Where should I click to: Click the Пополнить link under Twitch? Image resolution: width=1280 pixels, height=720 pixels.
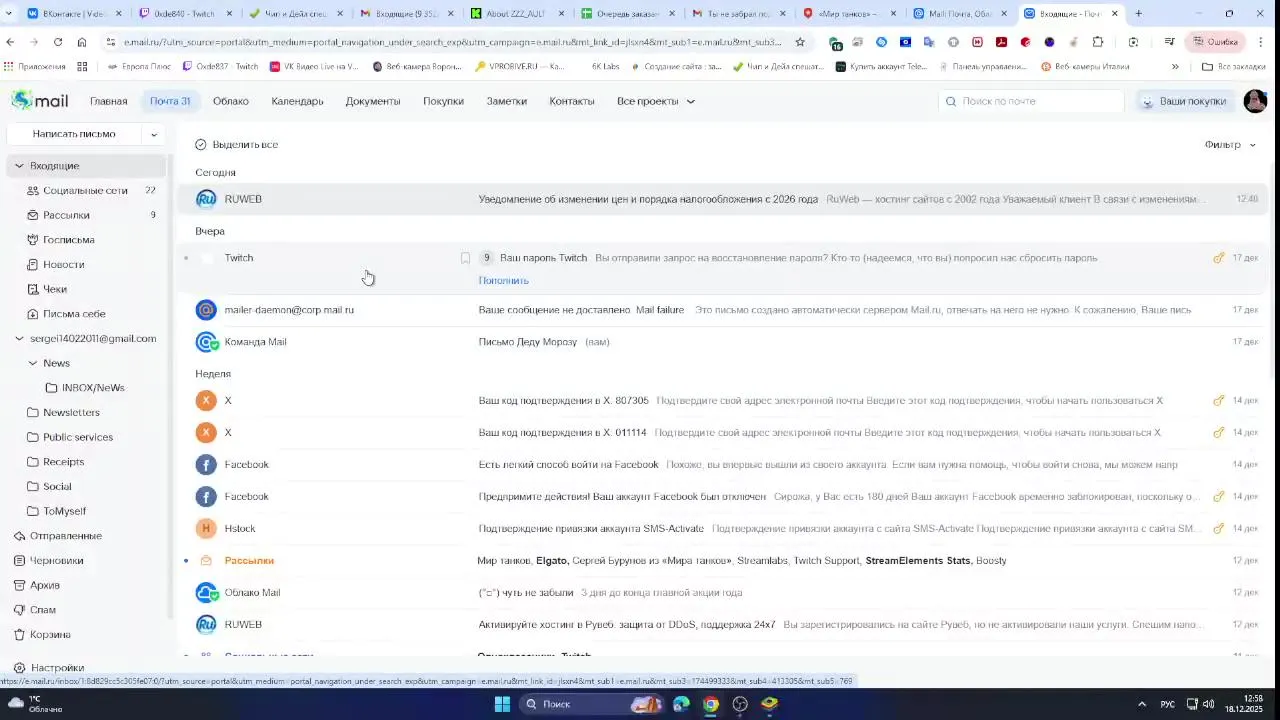pos(503,281)
